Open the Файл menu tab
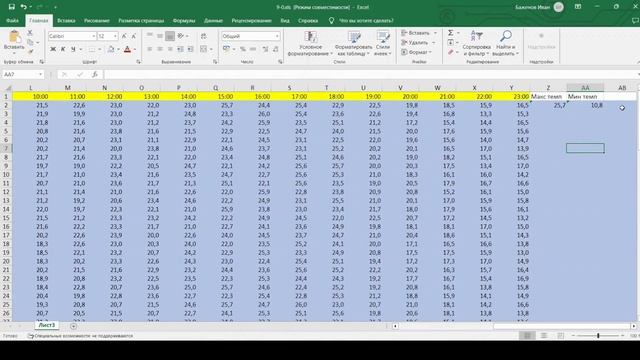The height and width of the screenshot is (360, 640). tap(12, 20)
